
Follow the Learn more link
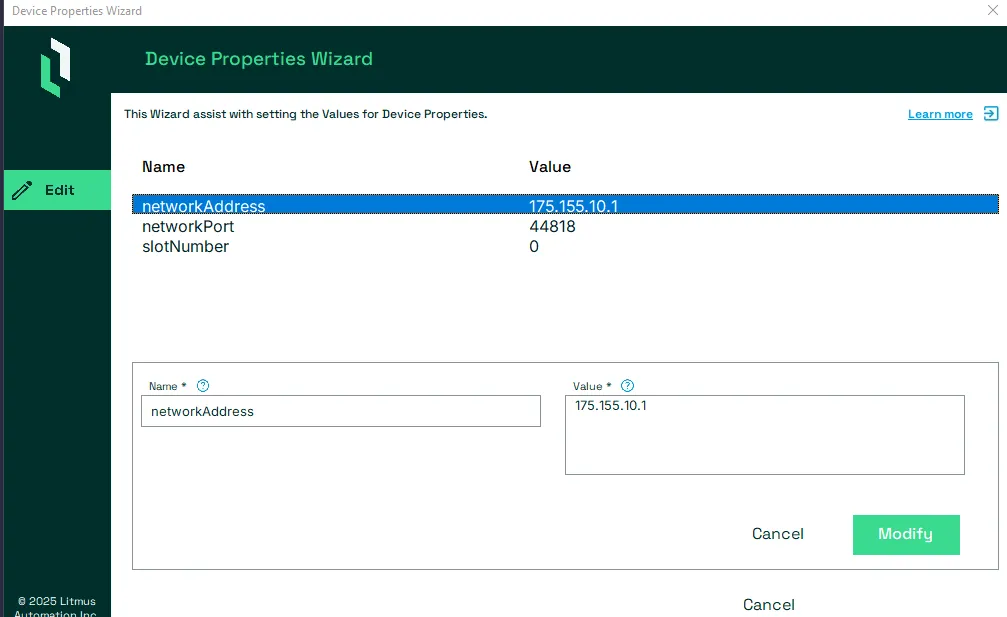940,114
